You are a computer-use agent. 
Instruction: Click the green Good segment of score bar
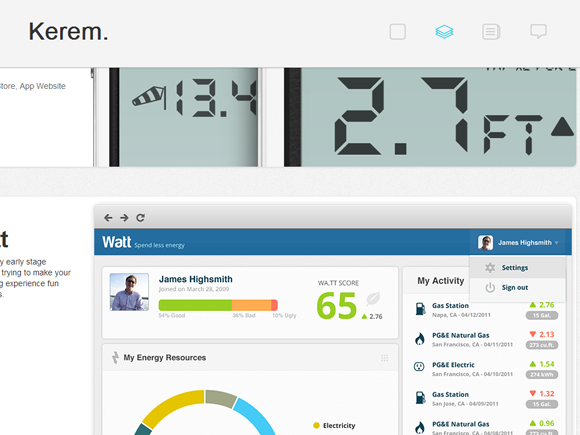click(195, 305)
